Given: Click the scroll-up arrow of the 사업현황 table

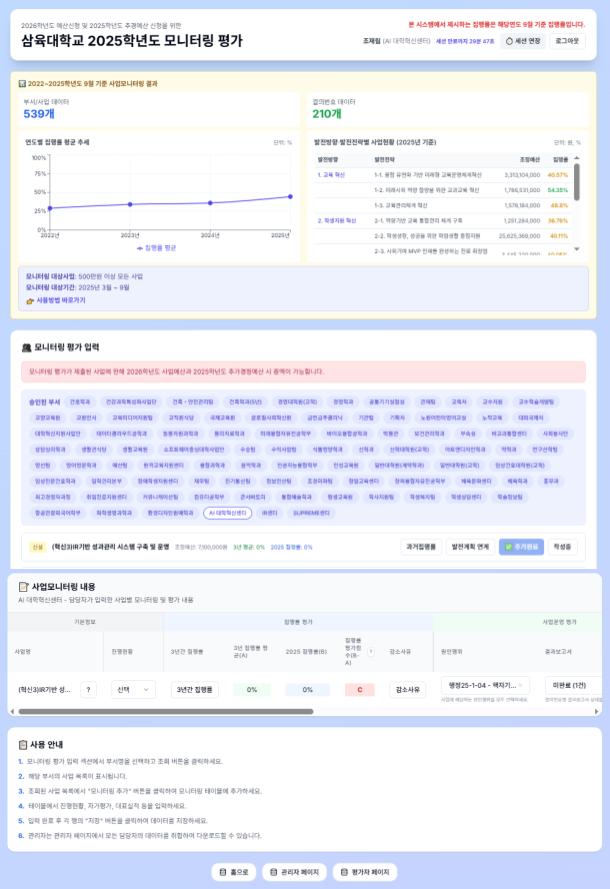Looking at the screenshot, I should [x=577, y=158].
